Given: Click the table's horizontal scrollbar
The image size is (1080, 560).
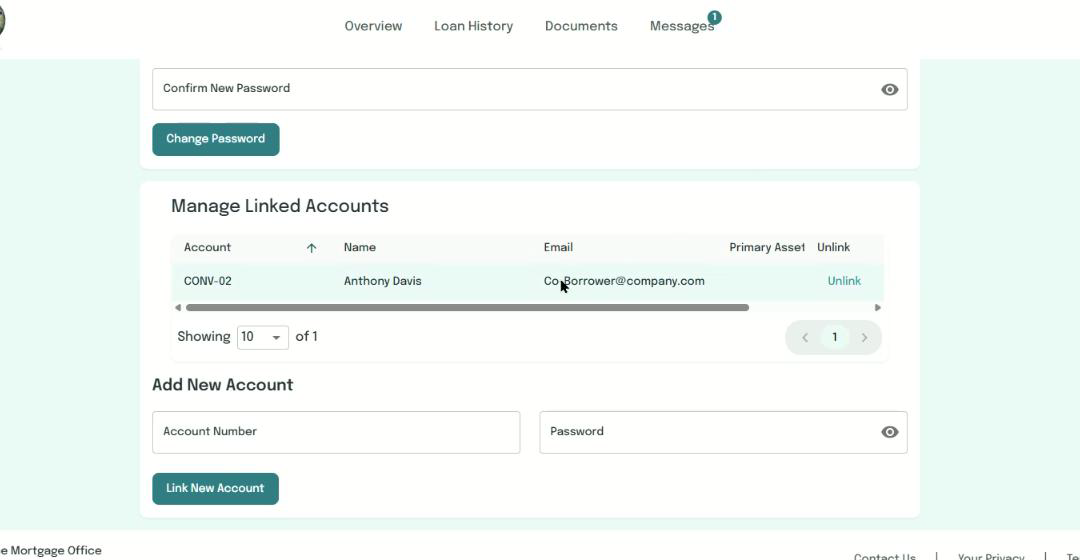Looking at the screenshot, I should [467, 308].
